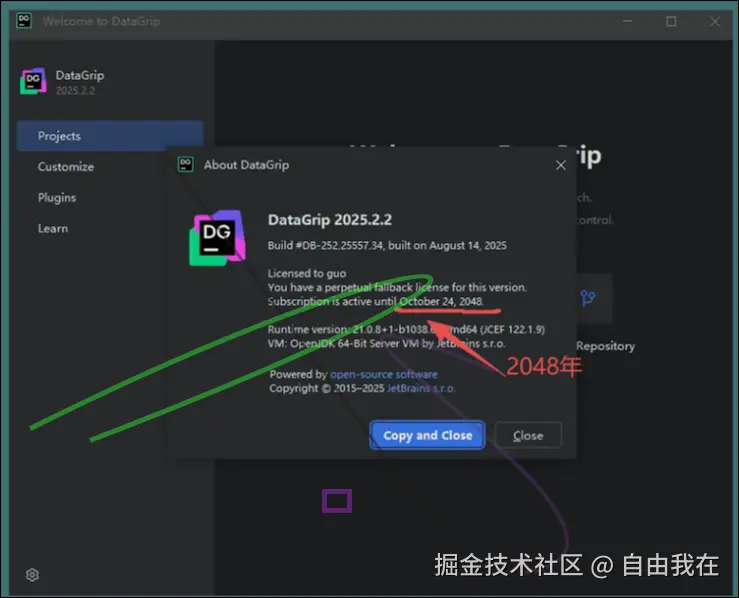The width and height of the screenshot is (739, 598).
Task: Click the perpetual fallback license text
Action: click(x=397, y=287)
